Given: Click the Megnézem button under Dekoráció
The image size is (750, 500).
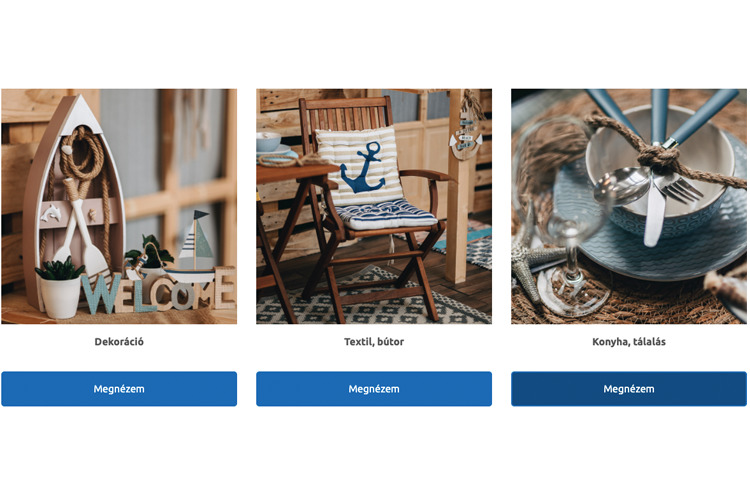Looking at the screenshot, I should tap(119, 389).
